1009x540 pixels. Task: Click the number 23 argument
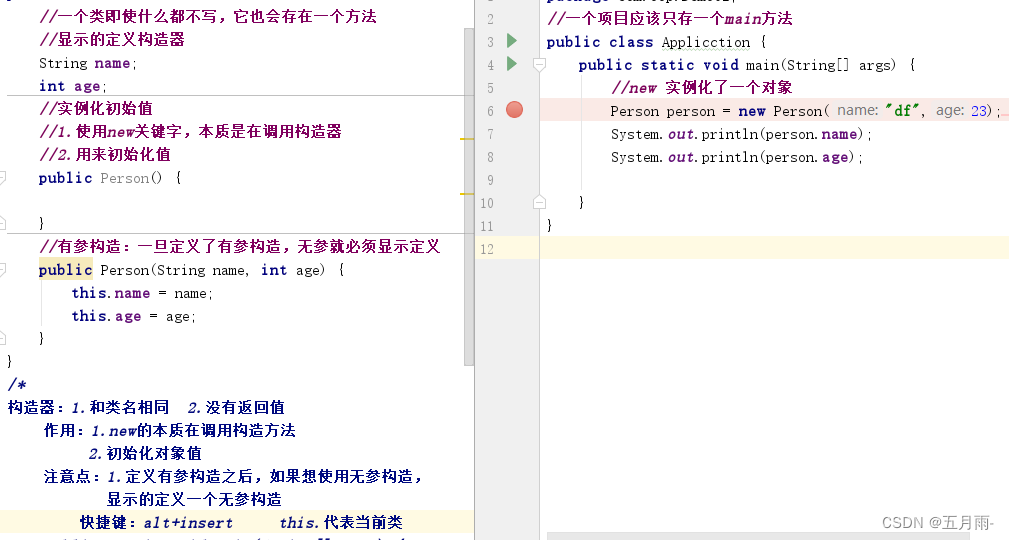coord(979,111)
